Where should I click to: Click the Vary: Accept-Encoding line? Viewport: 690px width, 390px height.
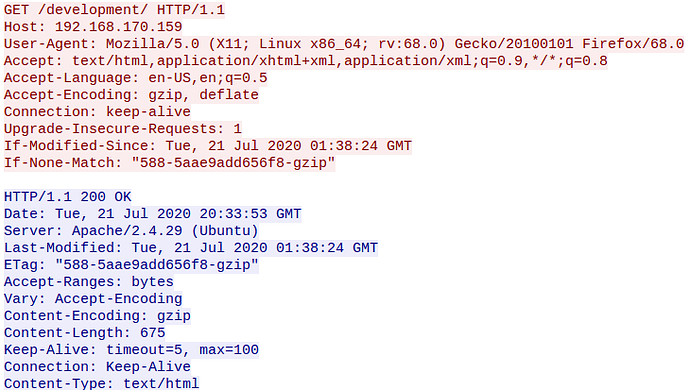93,299
